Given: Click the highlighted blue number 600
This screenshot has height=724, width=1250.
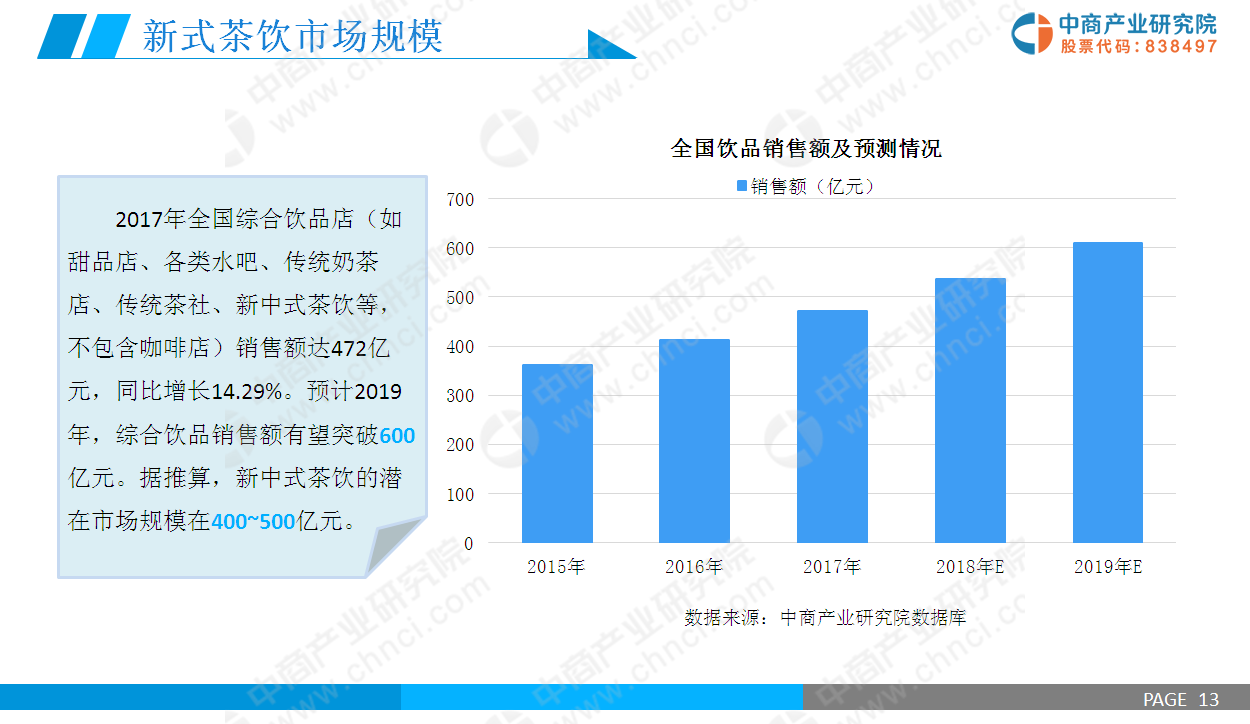Looking at the screenshot, I should pos(397,435).
